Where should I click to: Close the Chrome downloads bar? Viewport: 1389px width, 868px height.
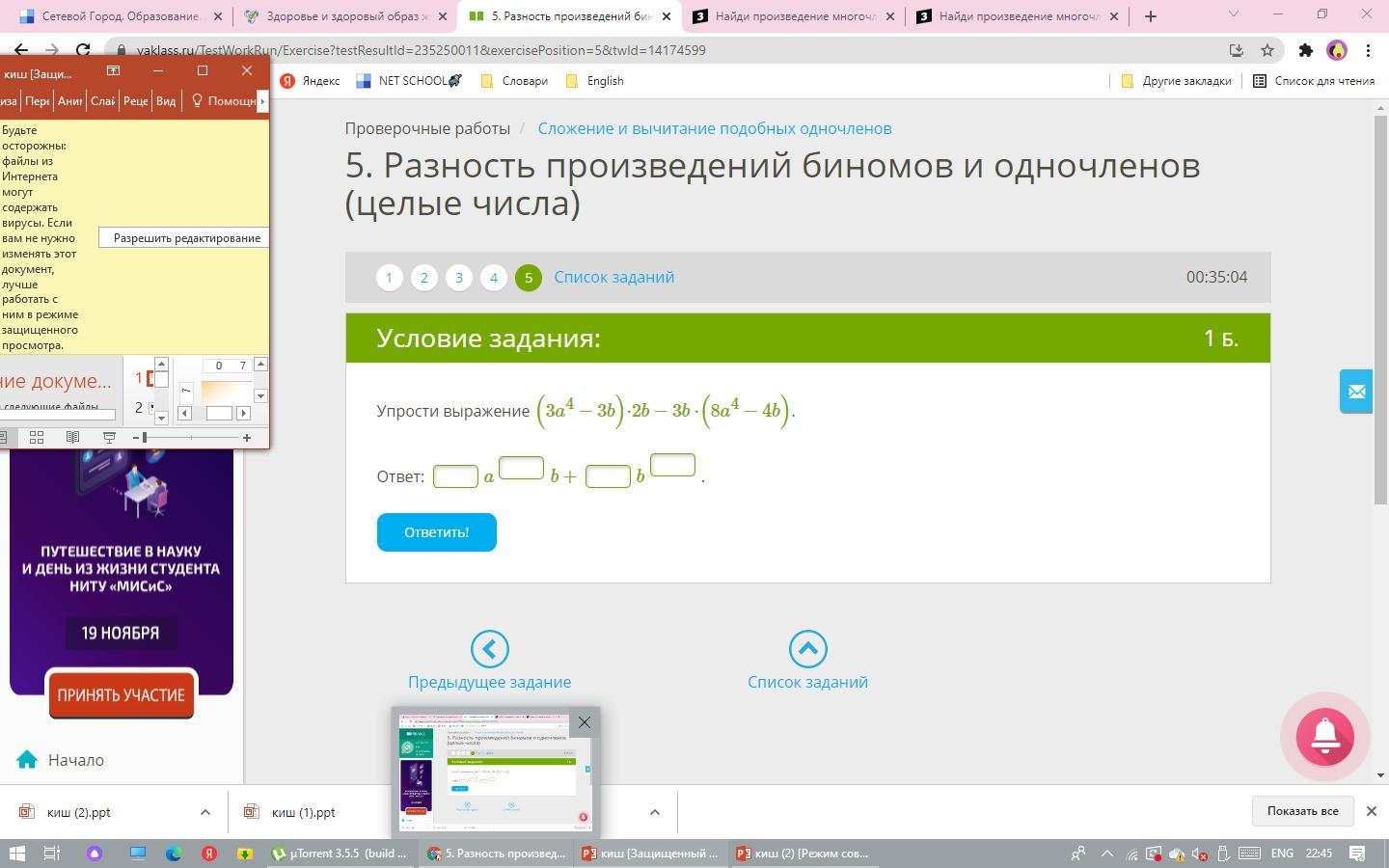[x=1371, y=811]
